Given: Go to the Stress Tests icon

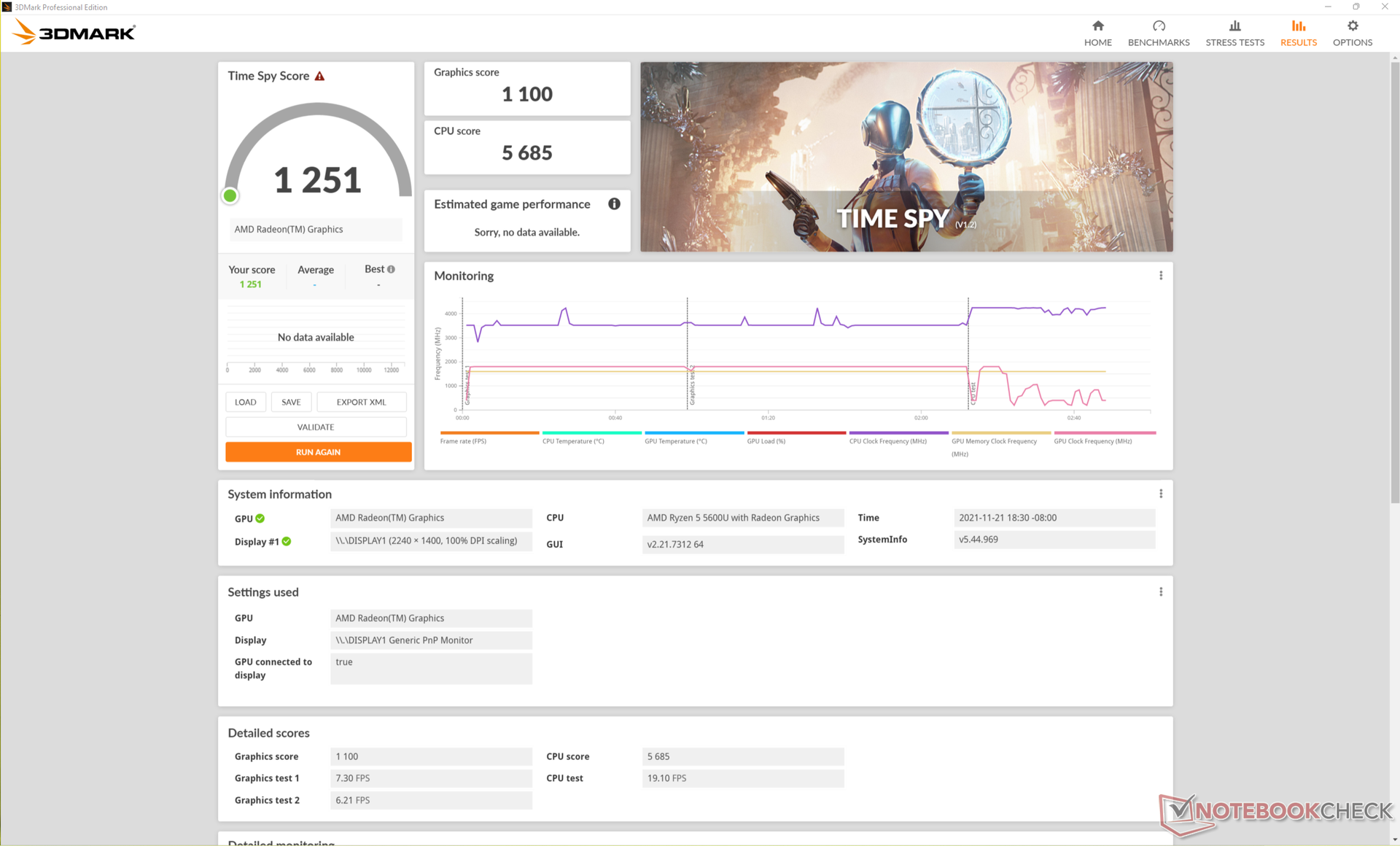Looking at the screenshot, I should click(1234, 26).
